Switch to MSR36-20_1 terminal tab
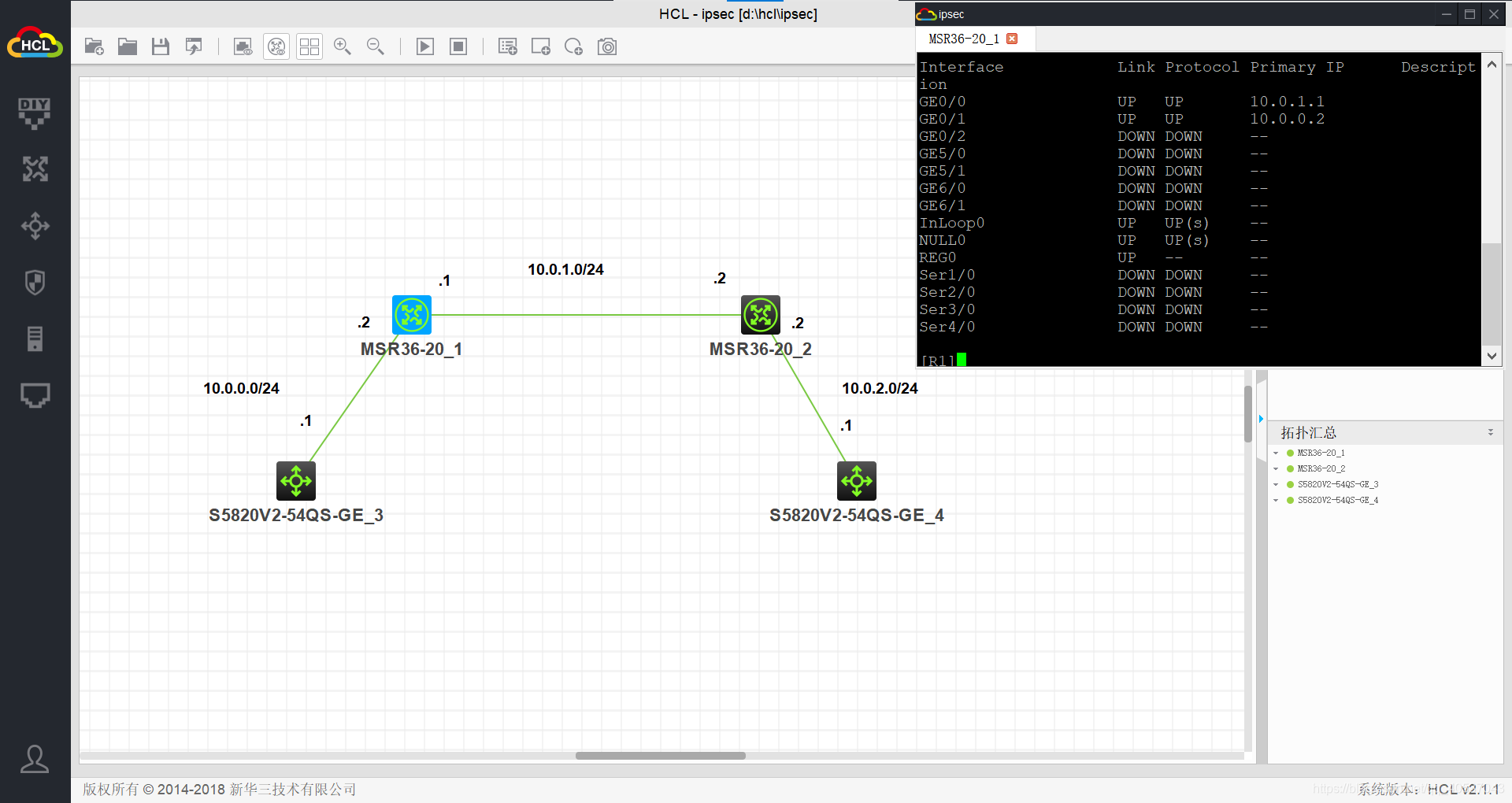The height and width of the screenshot is (803, 1512). (963, 39)
